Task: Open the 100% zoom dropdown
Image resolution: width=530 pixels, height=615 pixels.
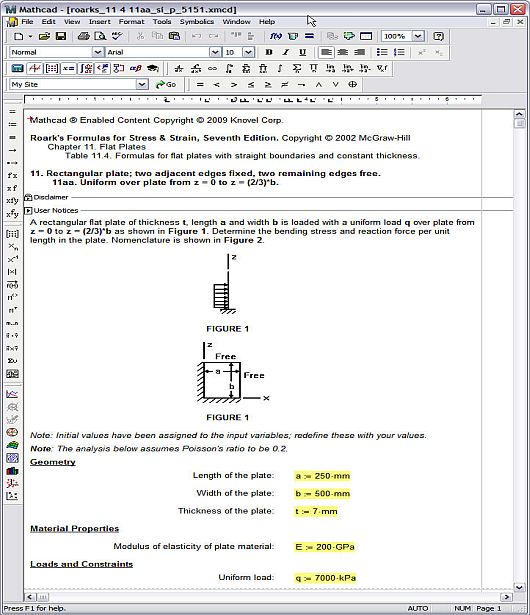Action: coord(418,36)
